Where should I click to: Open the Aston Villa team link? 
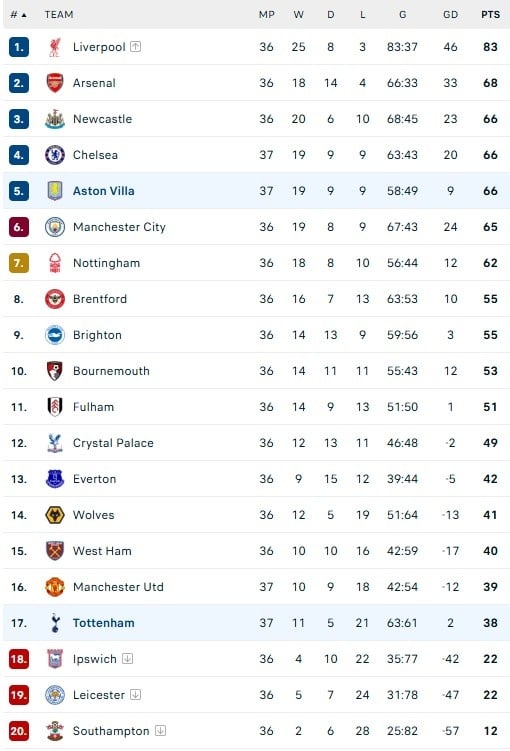tap(103, 191)
